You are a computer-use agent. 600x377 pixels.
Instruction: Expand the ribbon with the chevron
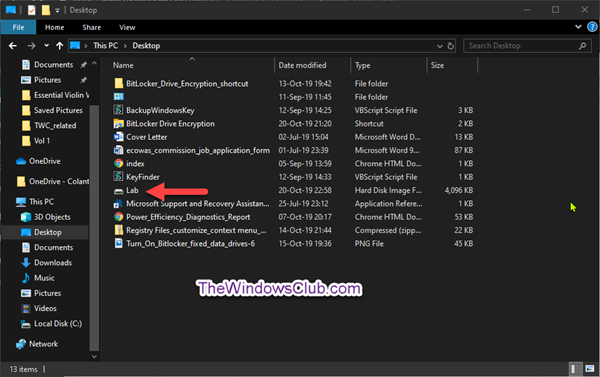(x=578, y=27)
